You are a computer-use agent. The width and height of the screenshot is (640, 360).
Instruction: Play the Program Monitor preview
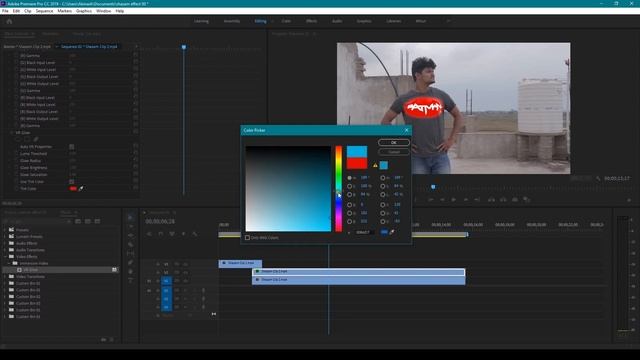click(453, 200)
